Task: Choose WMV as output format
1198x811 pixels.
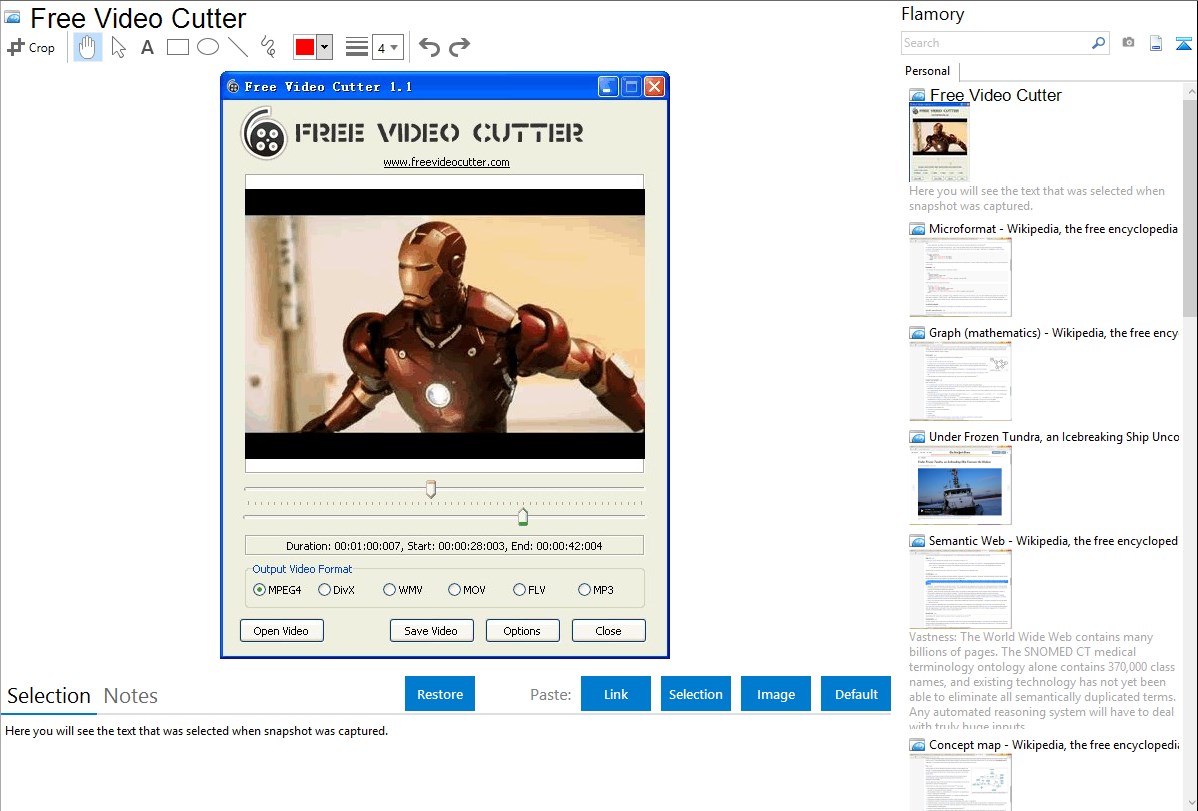Action: pos(403,590)
